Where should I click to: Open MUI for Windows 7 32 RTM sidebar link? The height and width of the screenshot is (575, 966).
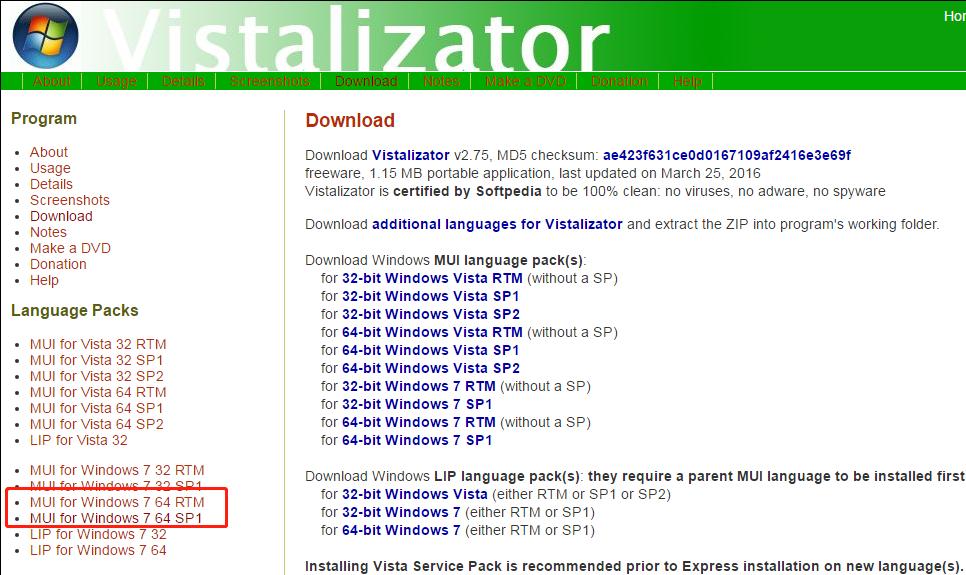point(117,470)
